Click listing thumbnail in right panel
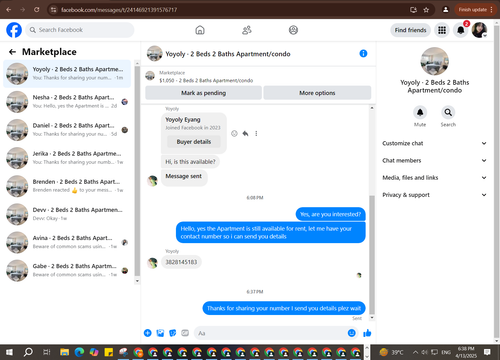This screenshot has width=500, height=360. pos(435,61)
